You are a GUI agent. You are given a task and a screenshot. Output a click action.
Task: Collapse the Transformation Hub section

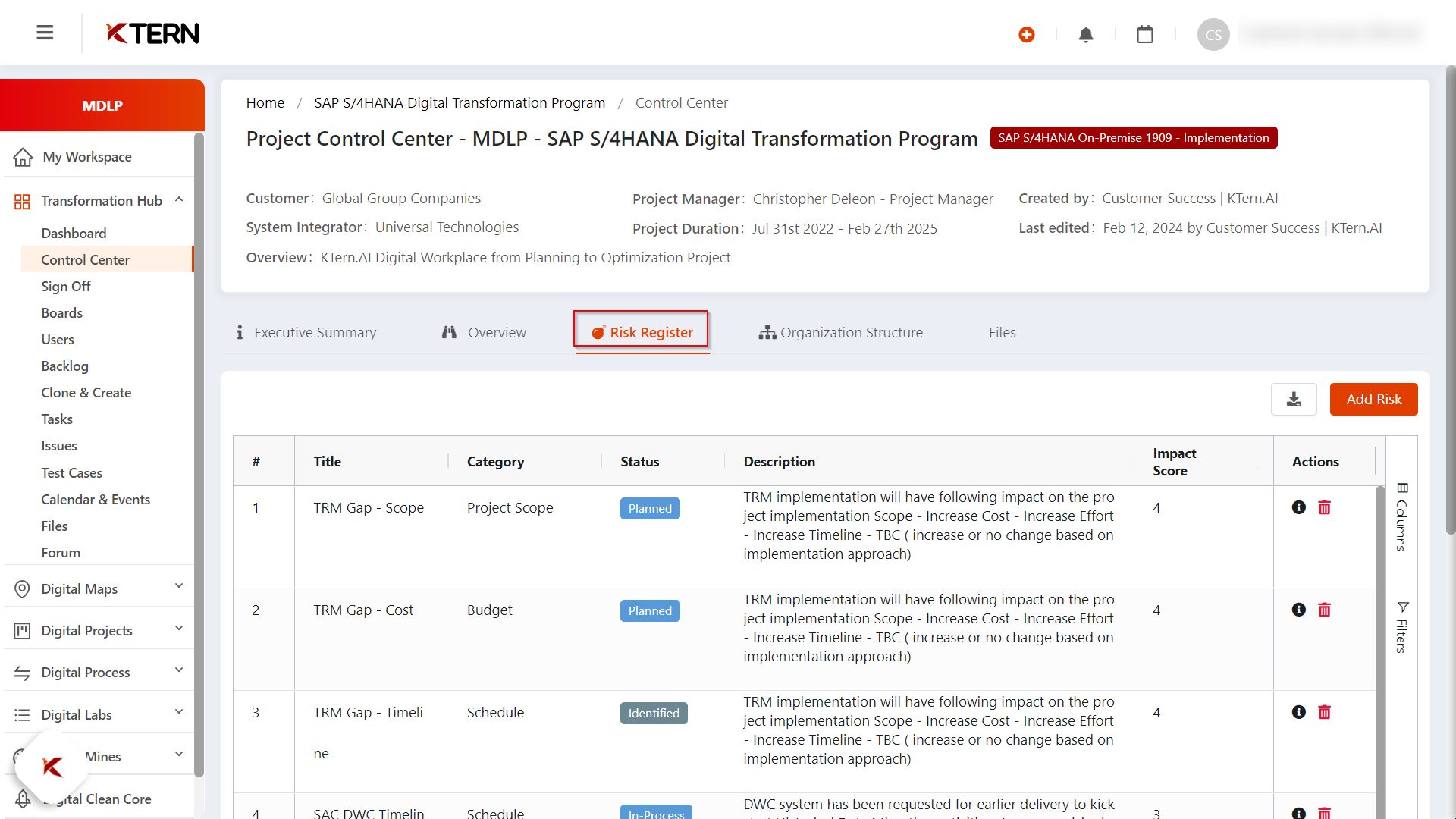tap(179, 199)
